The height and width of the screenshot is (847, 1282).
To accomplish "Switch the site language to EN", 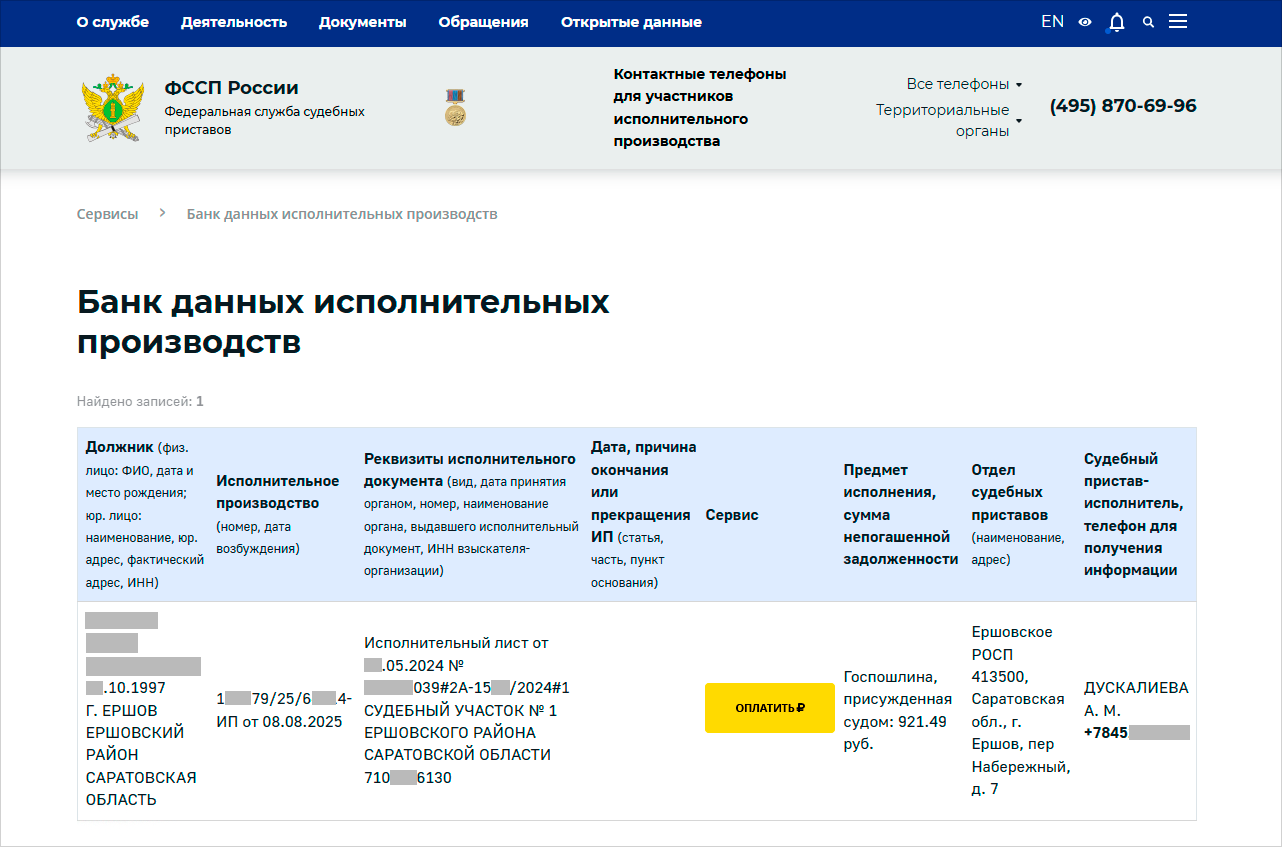I will pos(1052,21).
